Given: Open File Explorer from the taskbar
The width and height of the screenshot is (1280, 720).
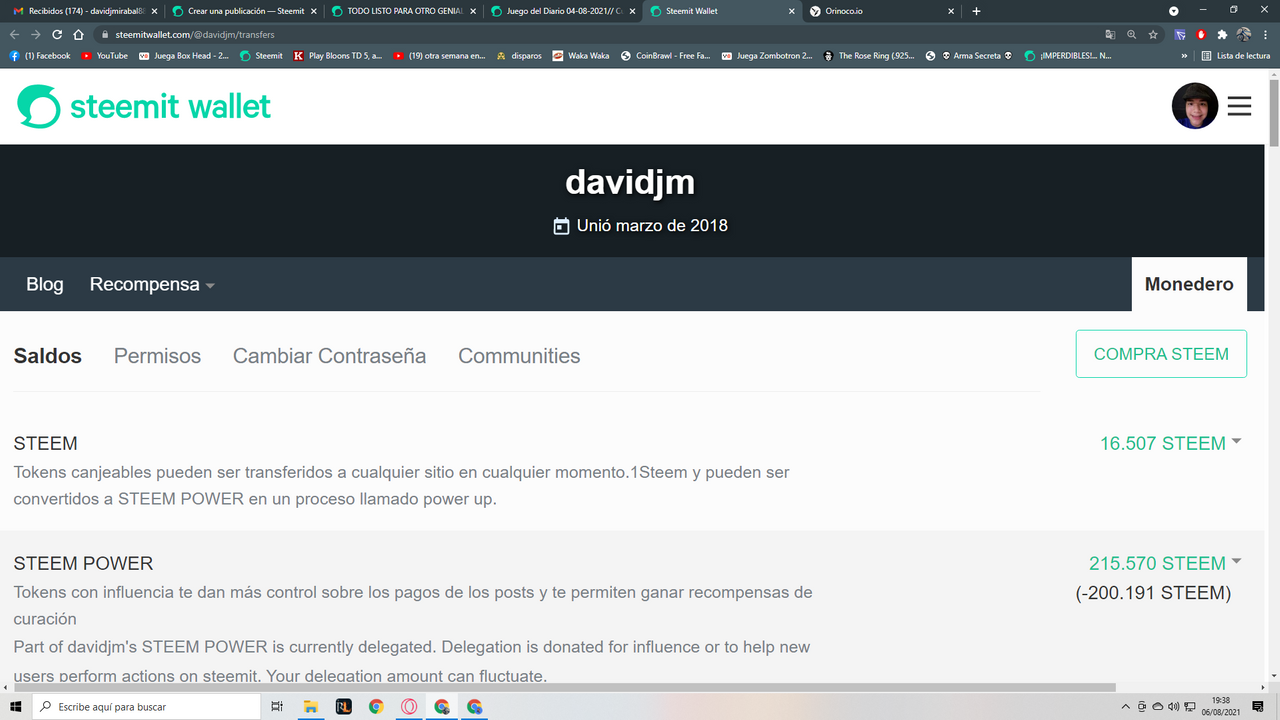Looking at the screenshot, I should (310, 707).
